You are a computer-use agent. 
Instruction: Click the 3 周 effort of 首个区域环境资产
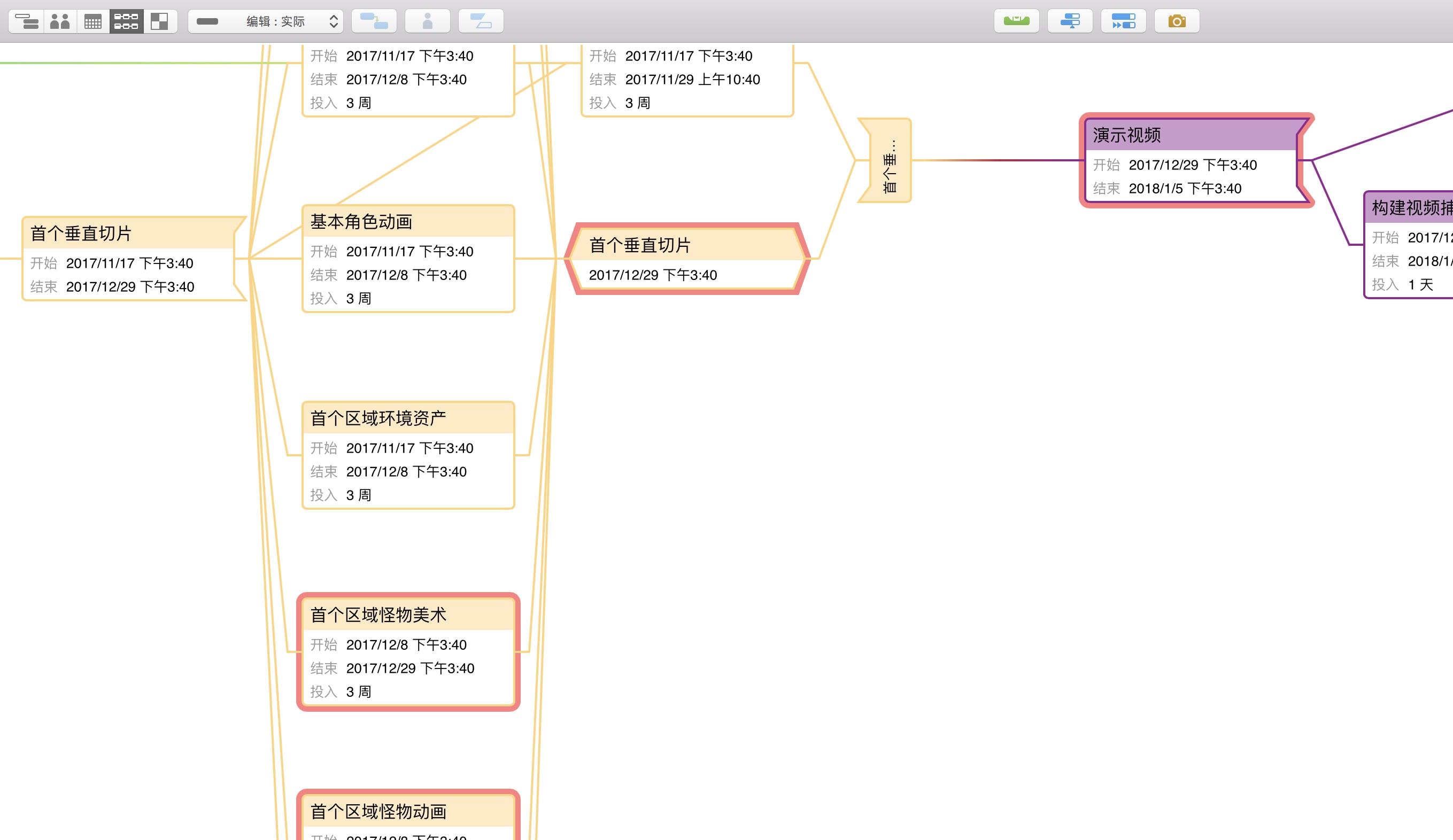(359, 495)
